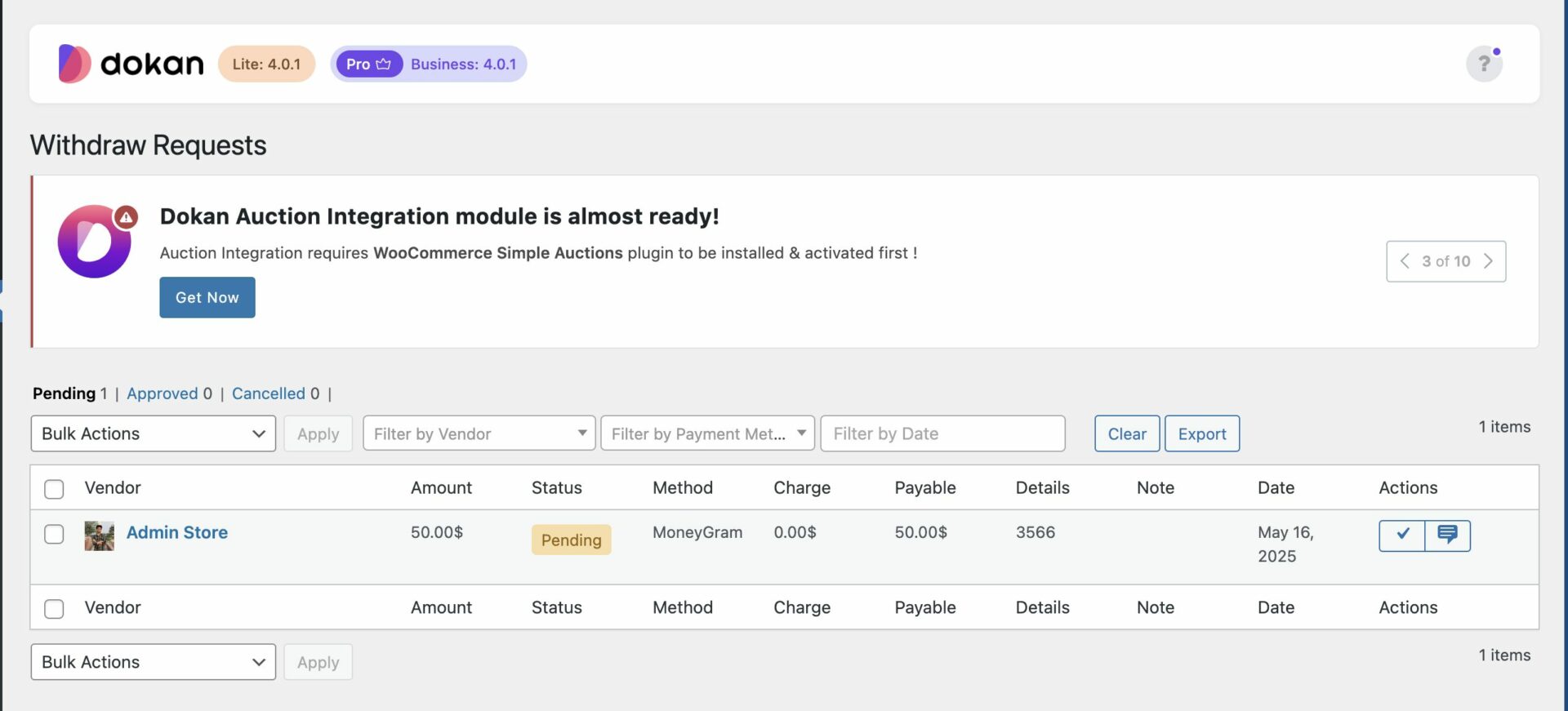Click the Business: 4.0.1 version label

[x=463, y=64]
